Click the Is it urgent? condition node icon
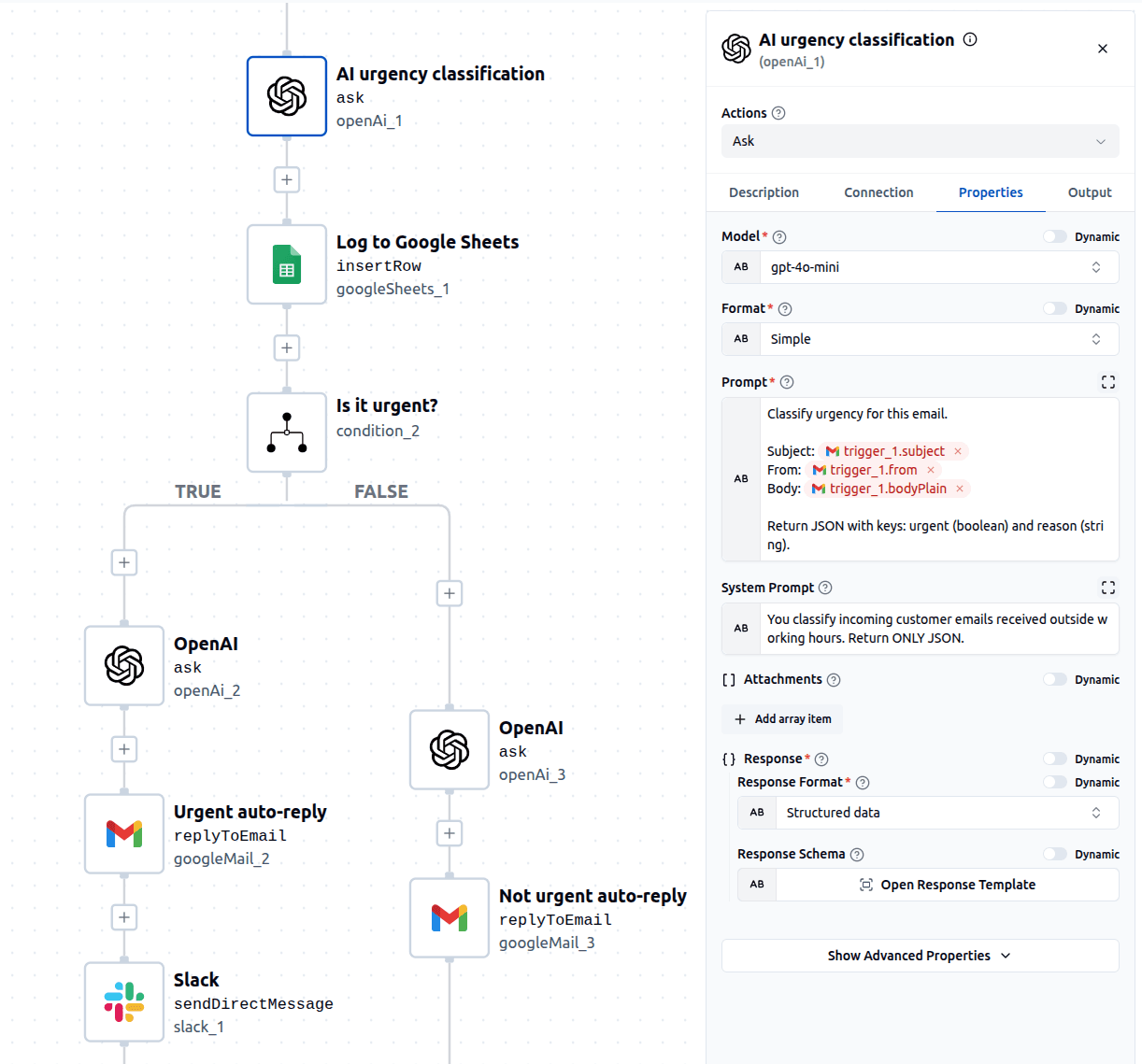This screenshot has height=1064, width=1142. (286, 433)
